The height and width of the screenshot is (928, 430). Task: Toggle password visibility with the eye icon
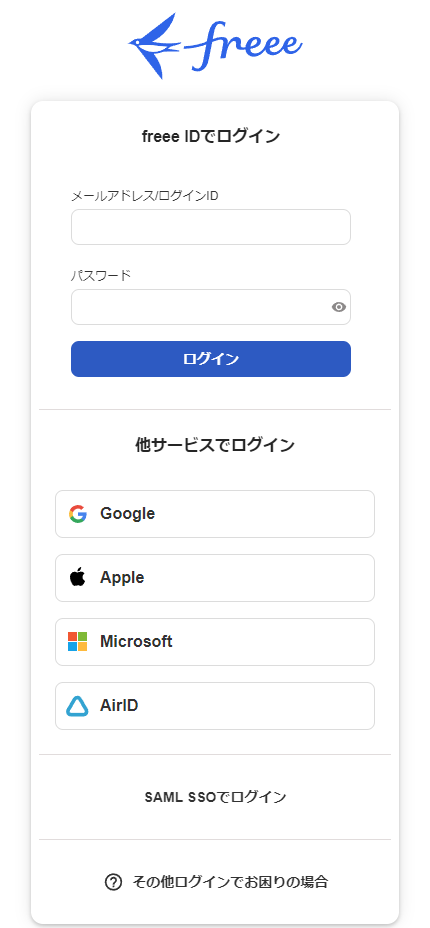click(339, 307)
